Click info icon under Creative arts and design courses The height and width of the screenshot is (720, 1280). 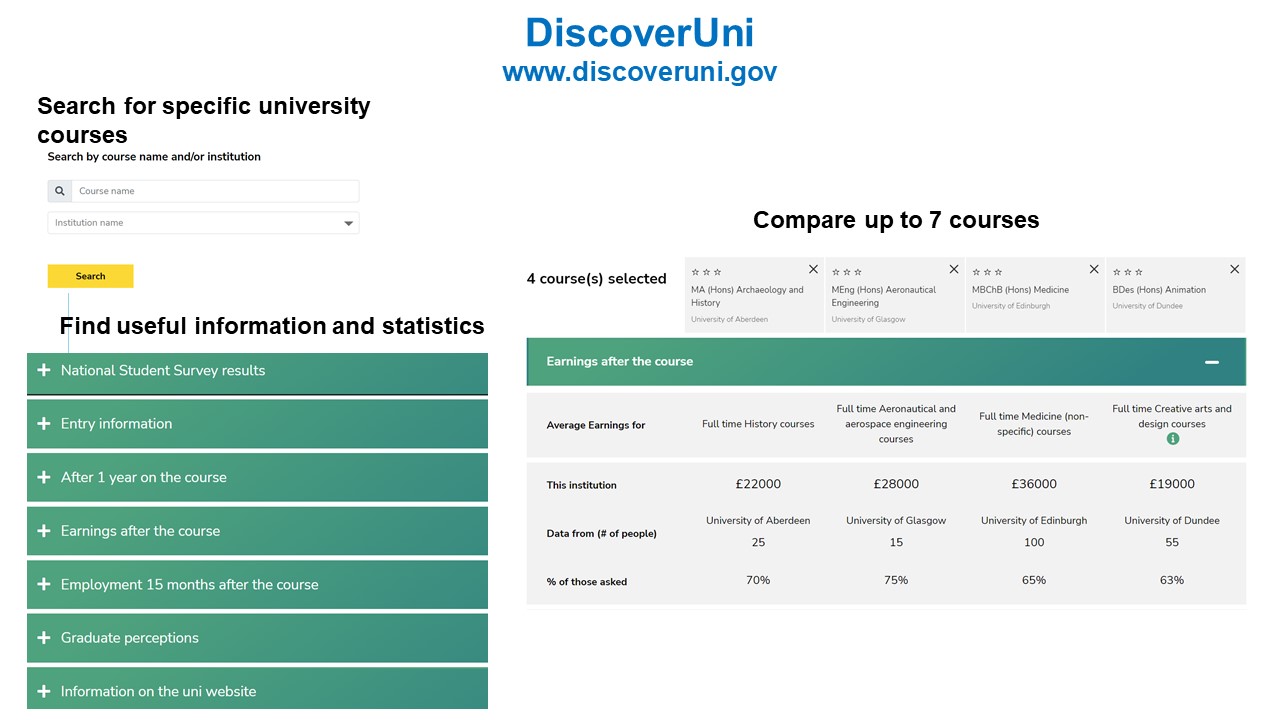pos(1173,439)
